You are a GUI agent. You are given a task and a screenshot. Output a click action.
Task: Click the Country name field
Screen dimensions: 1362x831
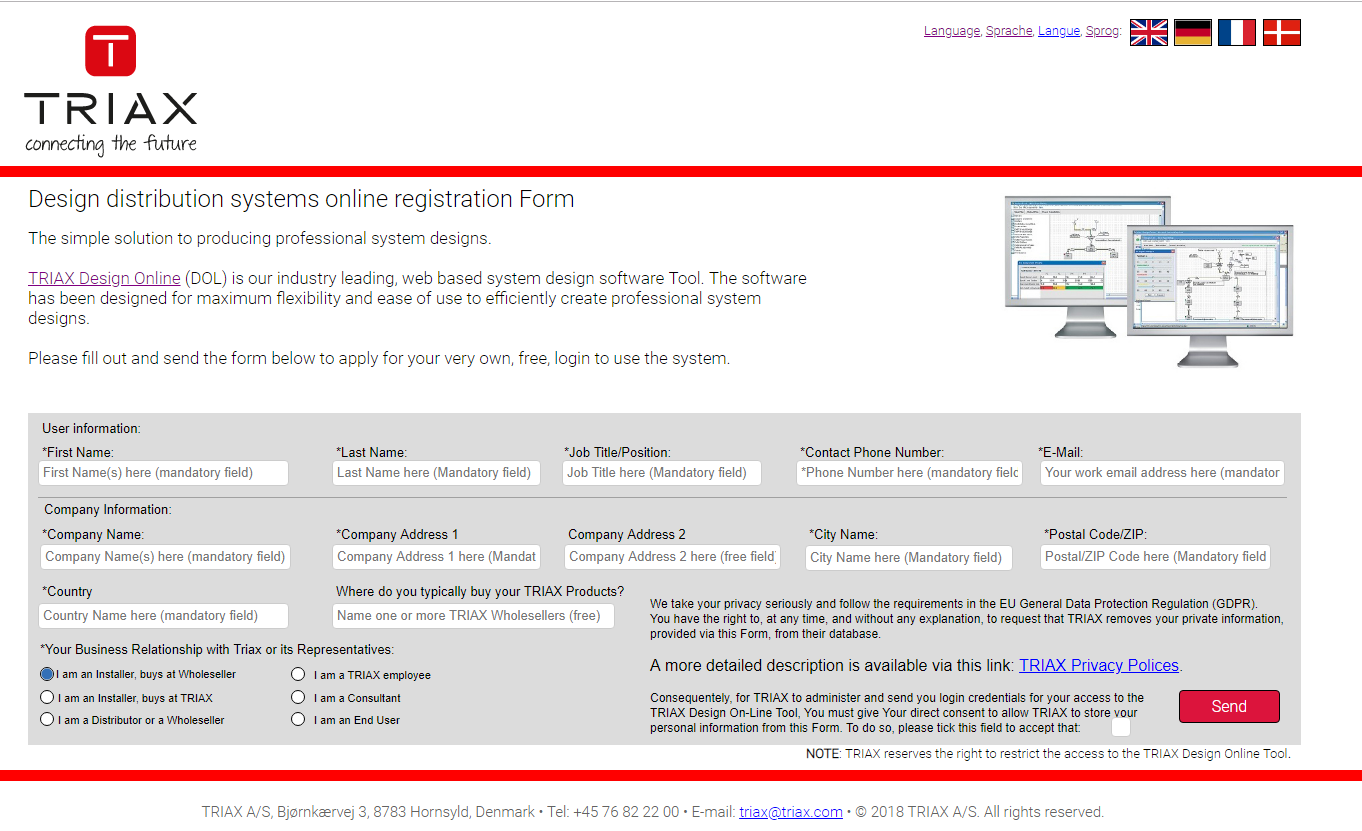tap(164, 616)
